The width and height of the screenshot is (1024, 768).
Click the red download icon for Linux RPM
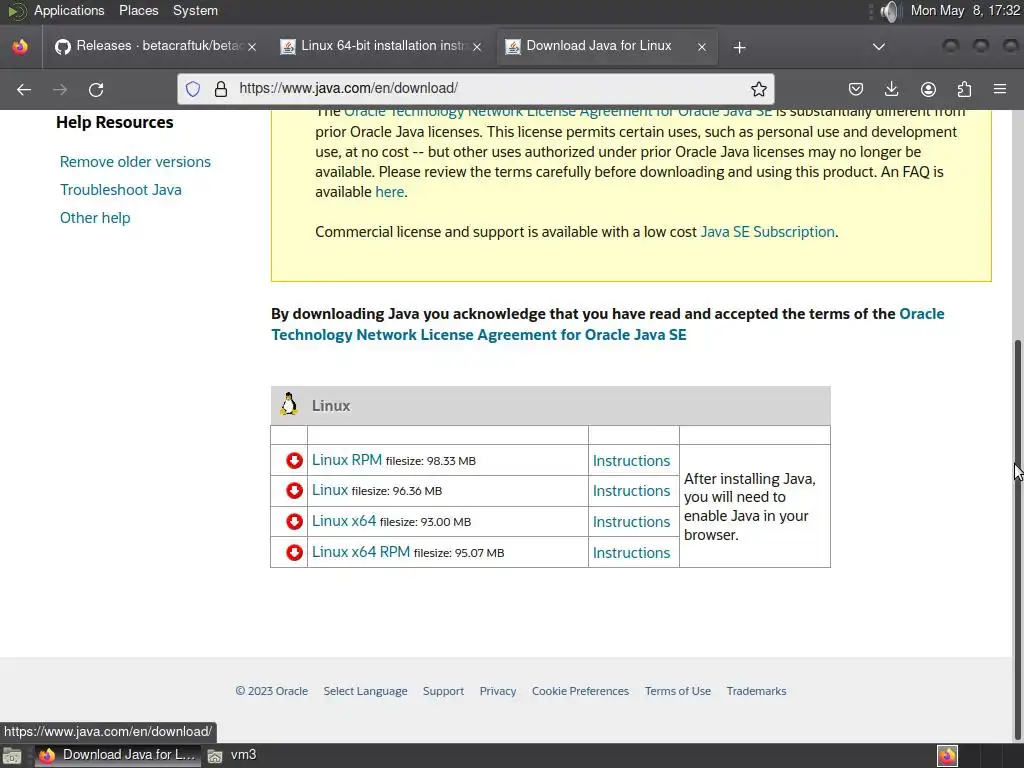[x=294, y=460]
